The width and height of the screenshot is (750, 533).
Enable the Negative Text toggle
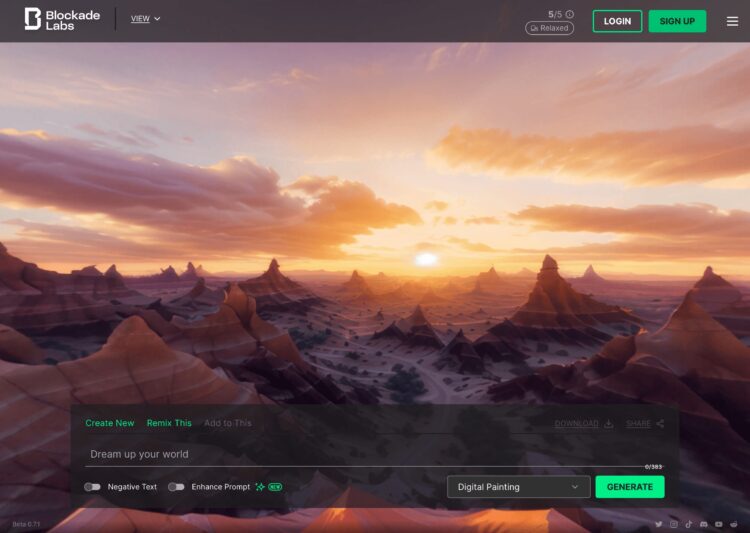point(92,487)
